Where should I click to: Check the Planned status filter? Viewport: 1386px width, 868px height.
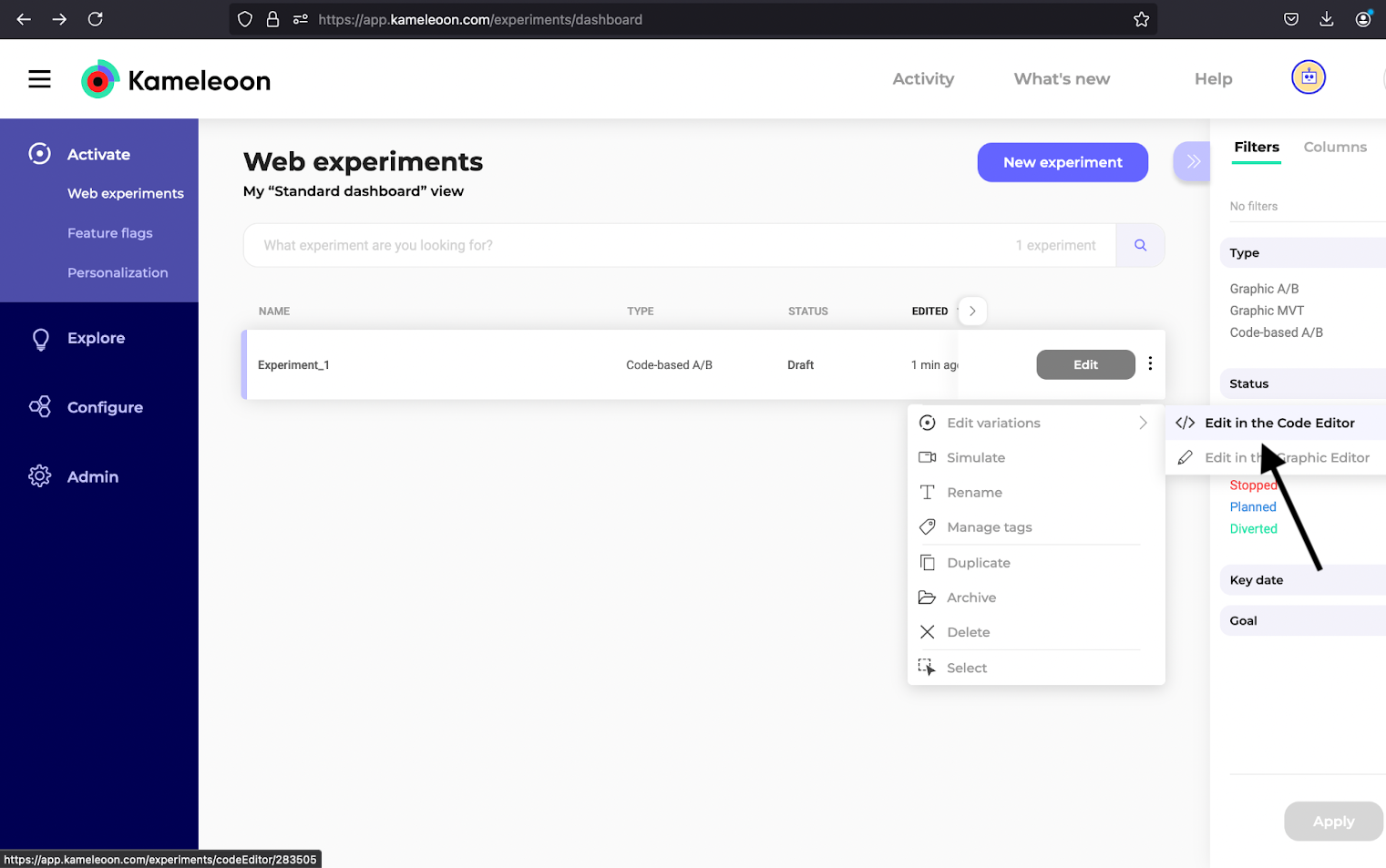click(x=1253, y=506)
